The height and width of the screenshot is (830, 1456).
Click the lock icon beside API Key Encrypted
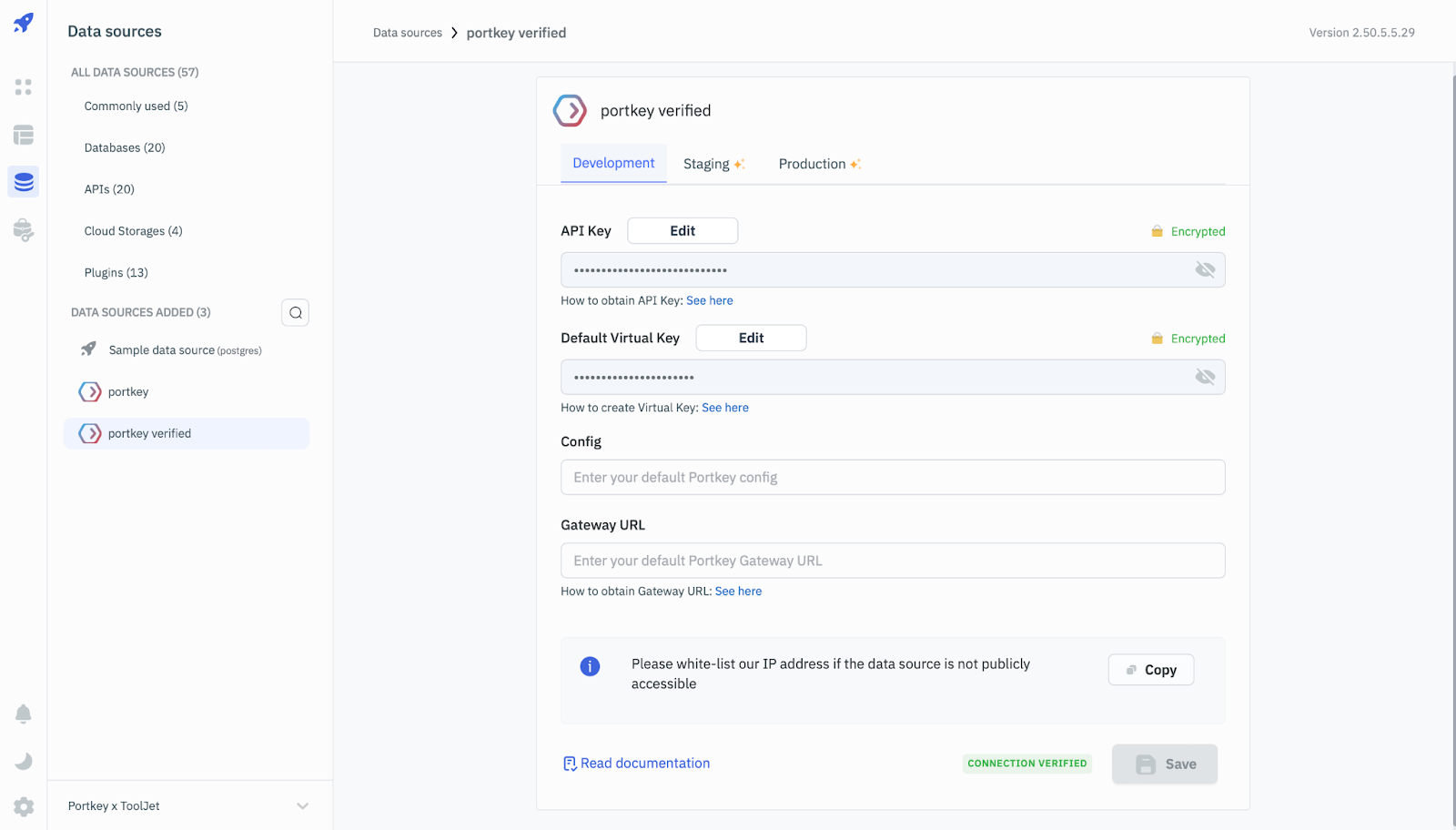1158,231
